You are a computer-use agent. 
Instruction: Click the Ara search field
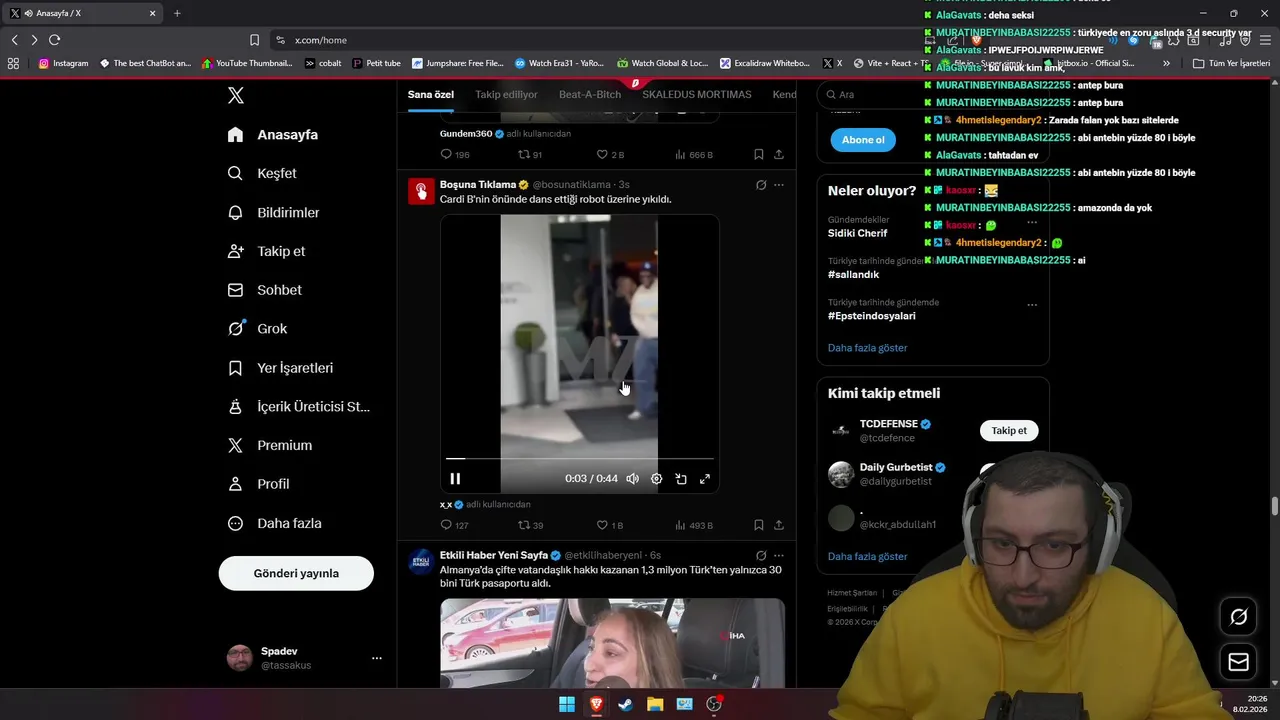tap(932, 94)
